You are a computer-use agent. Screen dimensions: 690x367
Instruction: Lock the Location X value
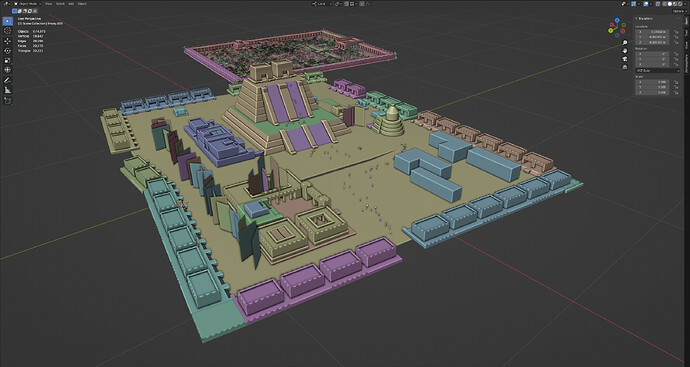(676, 32)
